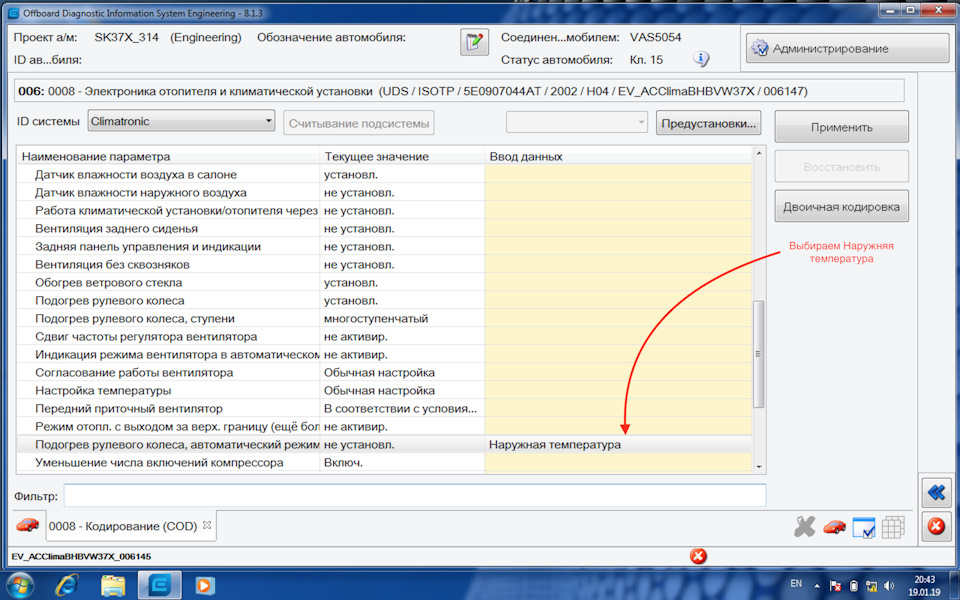Screen dimensions: 960x600
Task: Click the EN language indicator in tray
Action: coord(796,583)
